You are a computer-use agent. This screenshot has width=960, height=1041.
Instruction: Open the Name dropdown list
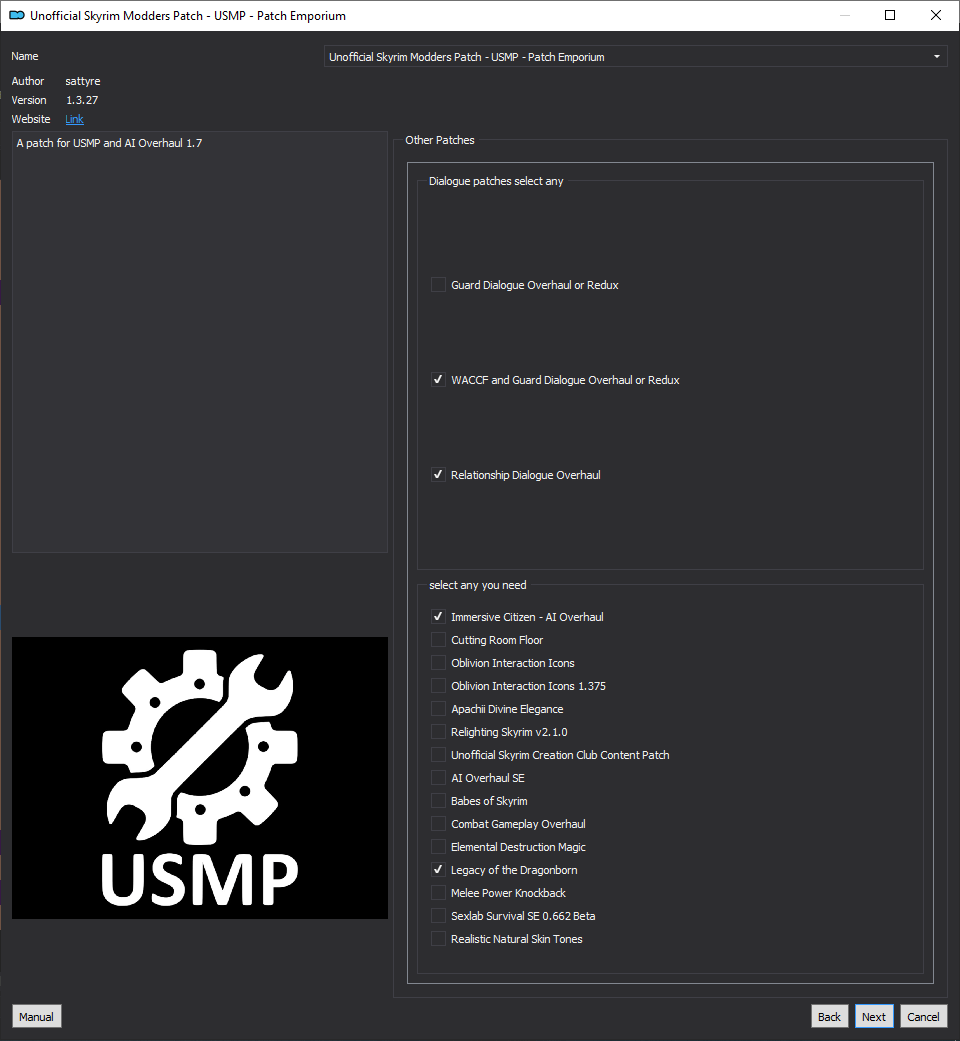coord(635,56)
